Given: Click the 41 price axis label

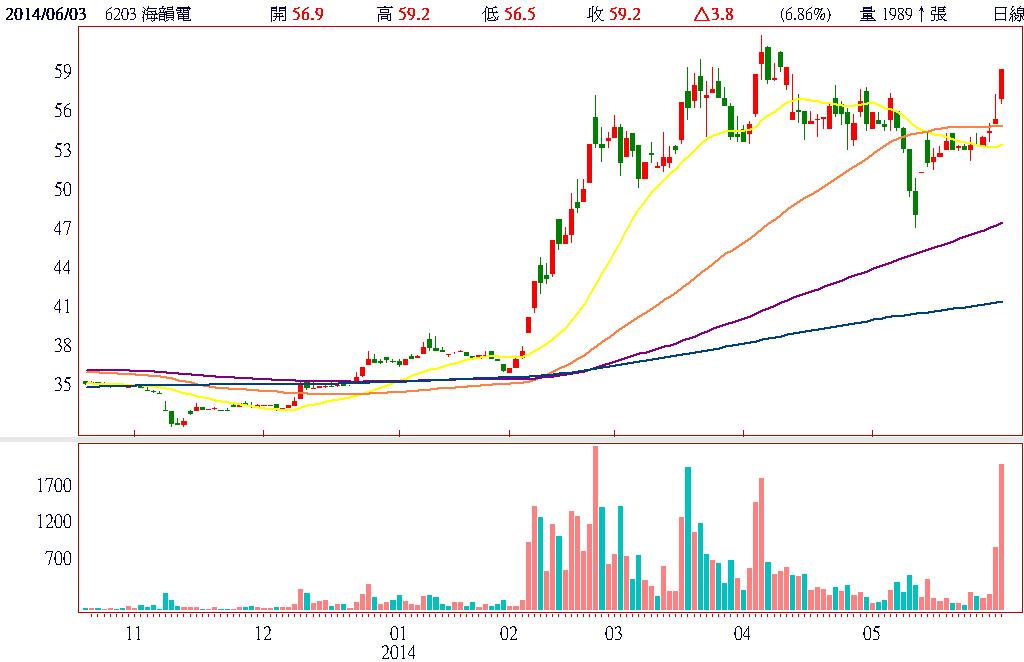Looking at the screenshot, I should pos(64,307).
